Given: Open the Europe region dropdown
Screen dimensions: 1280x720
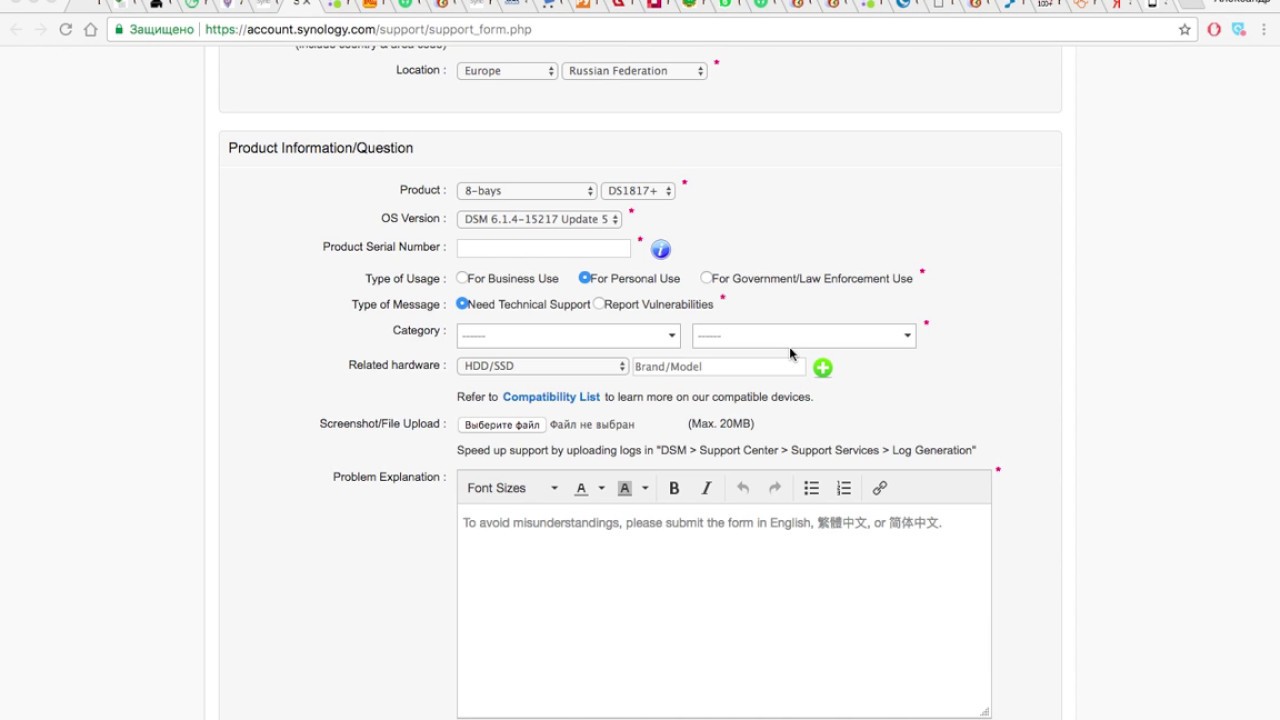Looking at the screenshot, I should 507,71.
